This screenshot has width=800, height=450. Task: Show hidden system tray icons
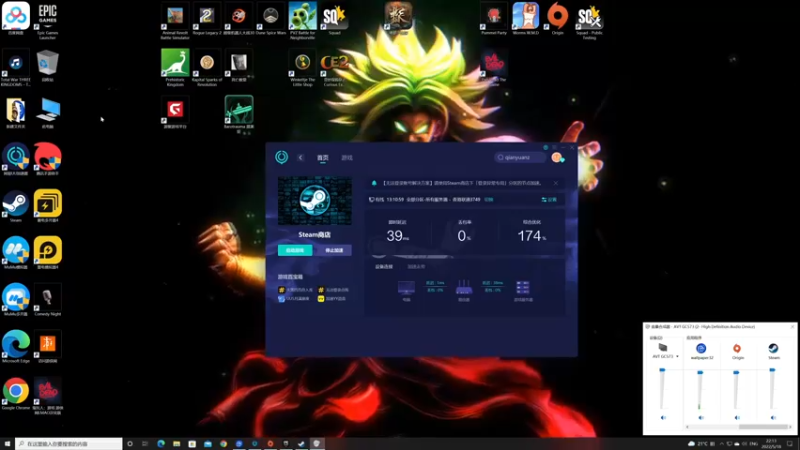(721, 444)
